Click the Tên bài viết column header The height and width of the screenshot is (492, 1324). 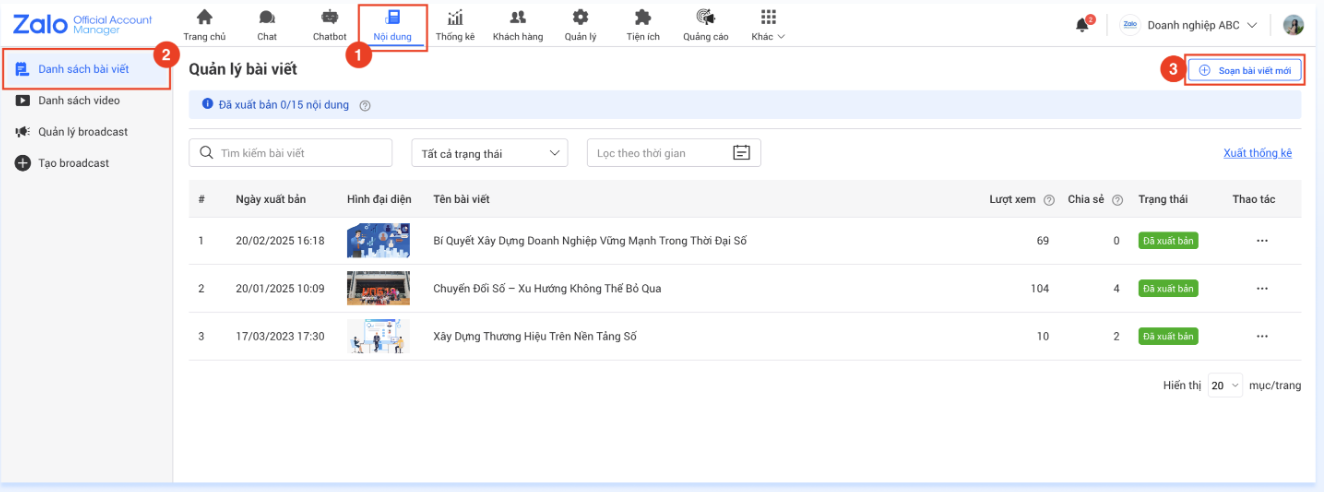click(461, 199)
